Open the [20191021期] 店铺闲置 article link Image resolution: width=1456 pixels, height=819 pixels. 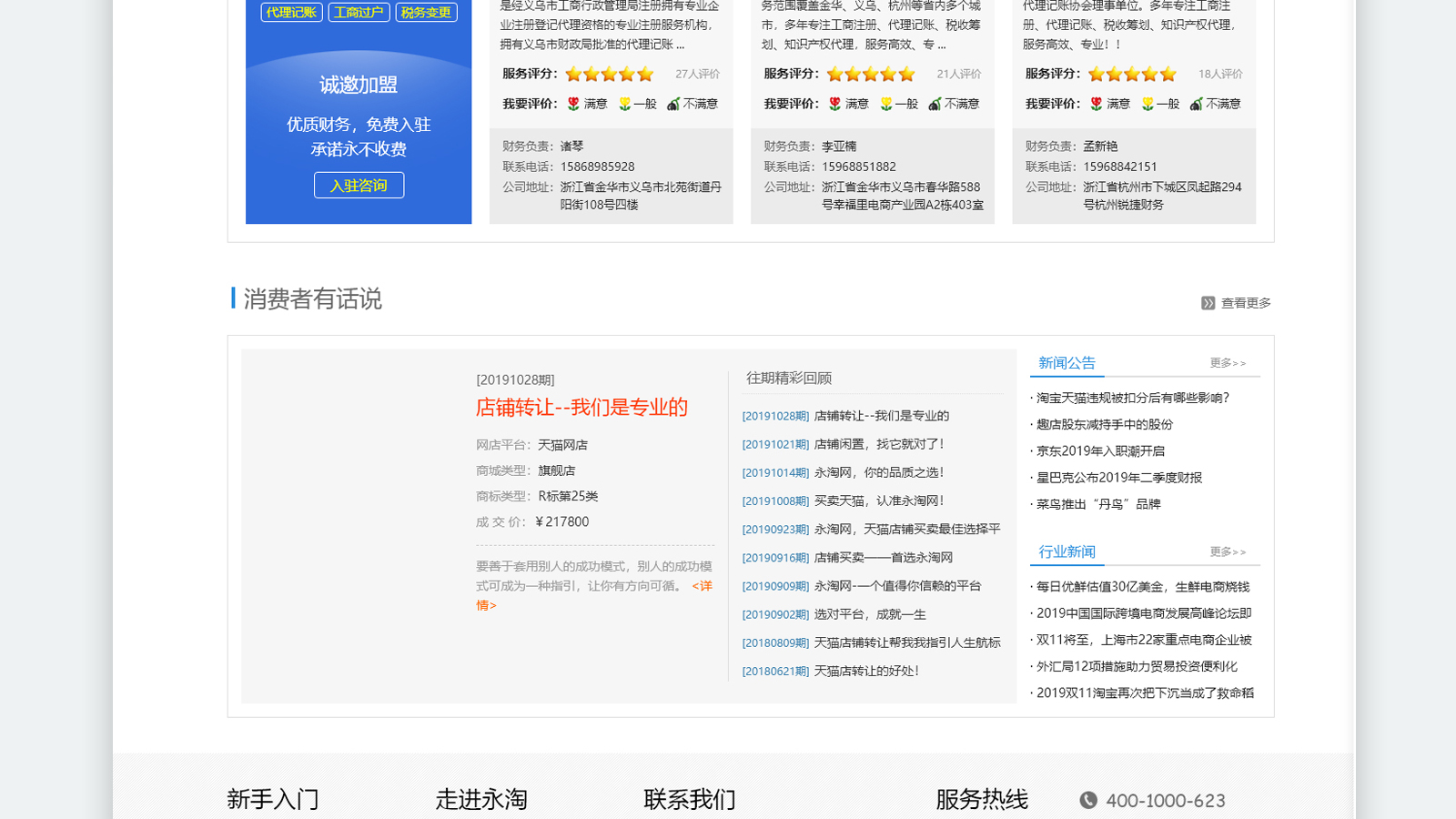click(x=843, y=444)
